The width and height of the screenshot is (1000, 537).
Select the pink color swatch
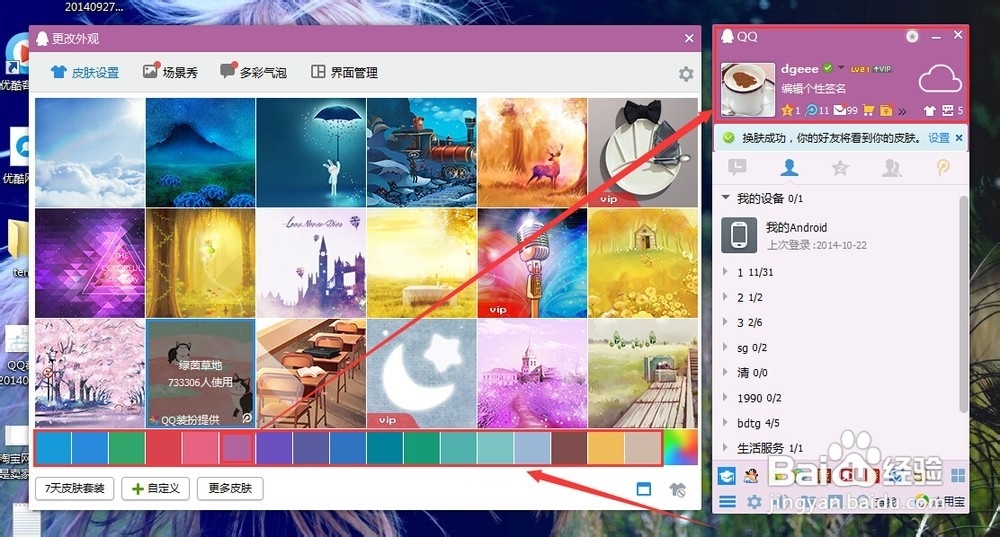[200, 447]
